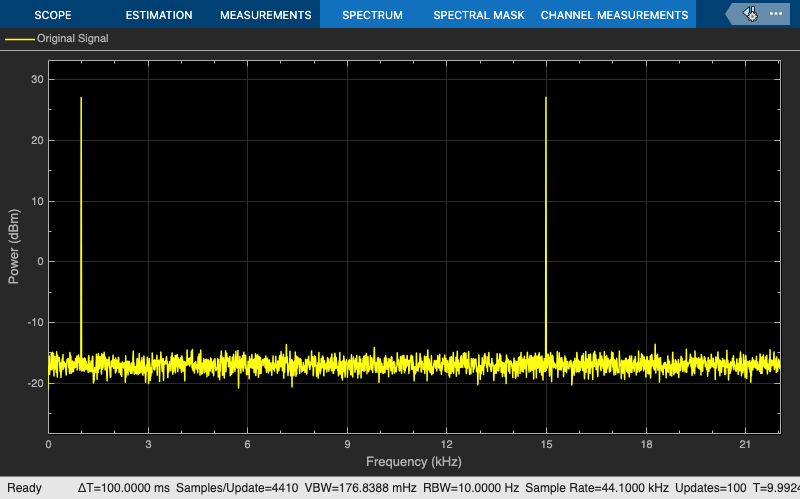
Task: Click the Ready status text
Action: [24, 488]
